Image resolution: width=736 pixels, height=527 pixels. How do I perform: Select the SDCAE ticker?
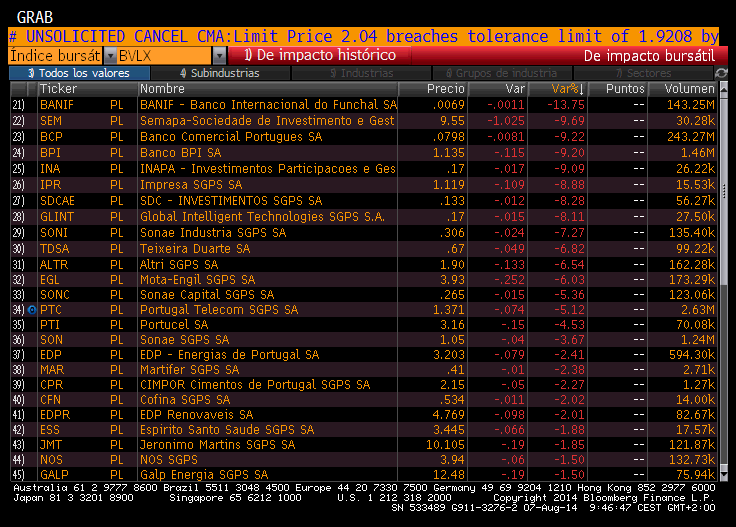(57, 201)
